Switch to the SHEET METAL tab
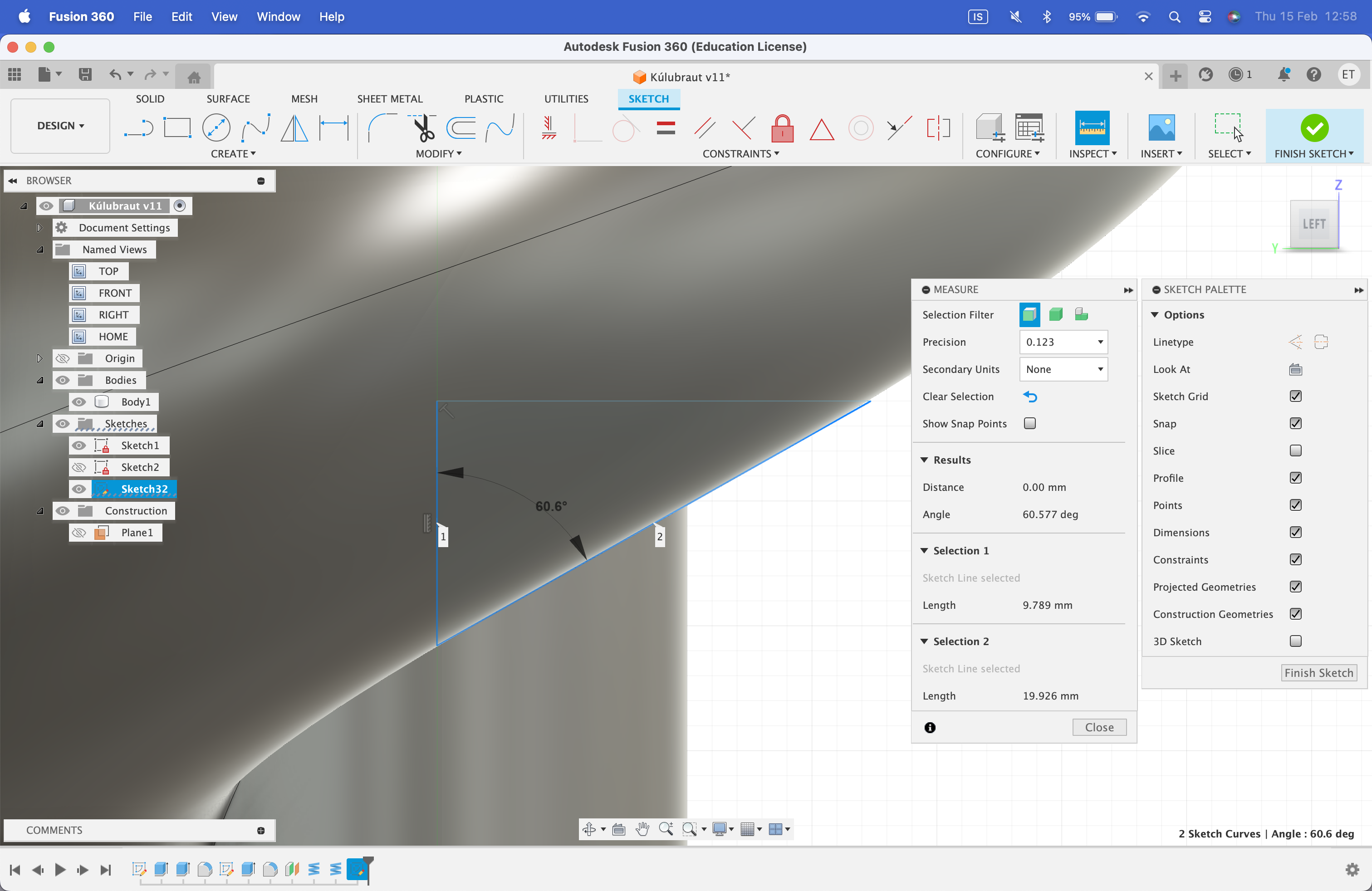This screenshot has width=1372, height=891. click(x=390, y=98)
